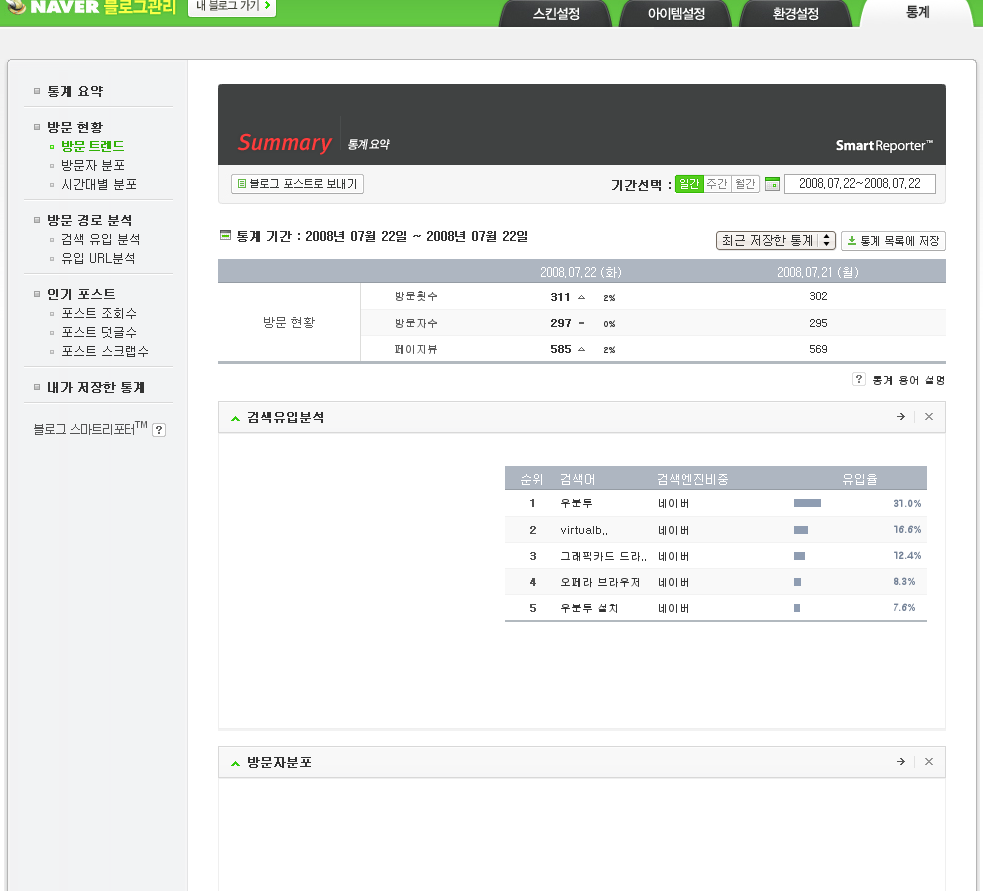Select 포스트 스크랩수 in the sidebar

(105, 351)
